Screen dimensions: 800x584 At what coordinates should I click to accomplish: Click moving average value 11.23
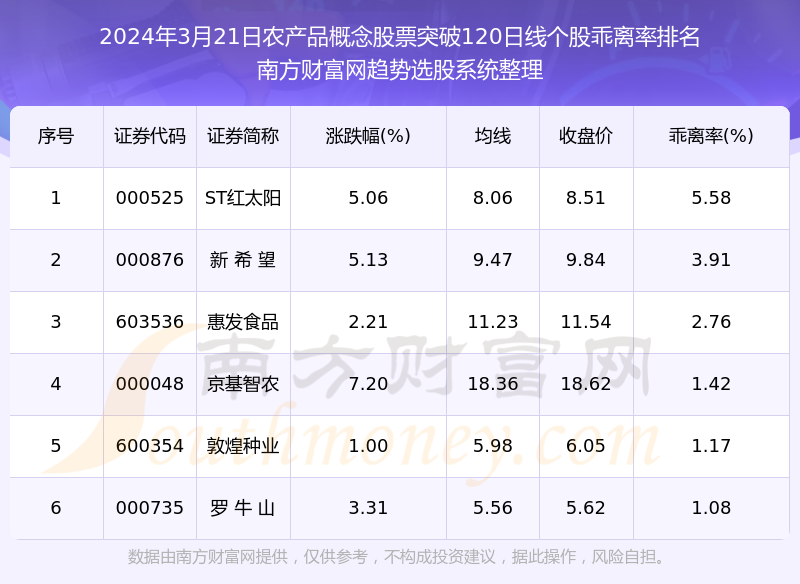tap(492, 322)
